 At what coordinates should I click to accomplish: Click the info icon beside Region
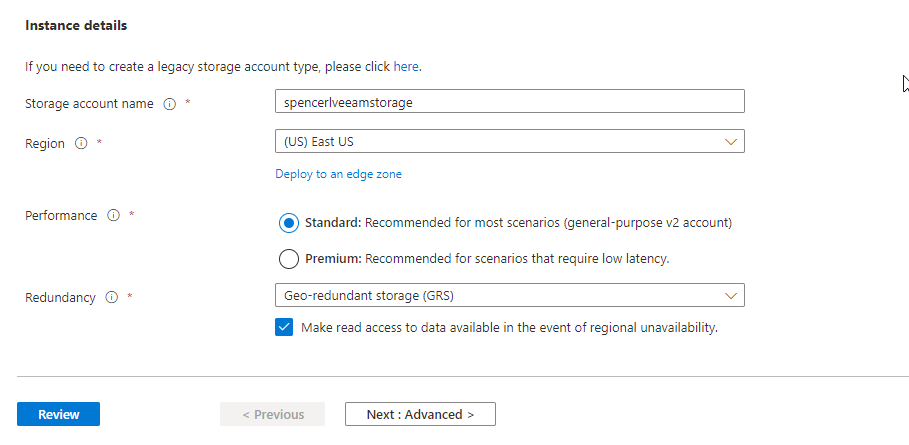pos(81,143)
